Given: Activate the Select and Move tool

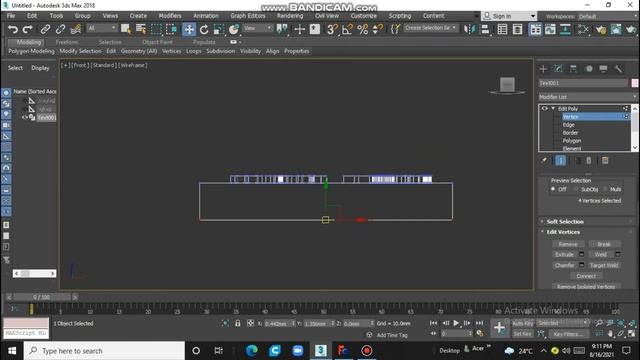Looking at the screenshot, I should point(189,29).
